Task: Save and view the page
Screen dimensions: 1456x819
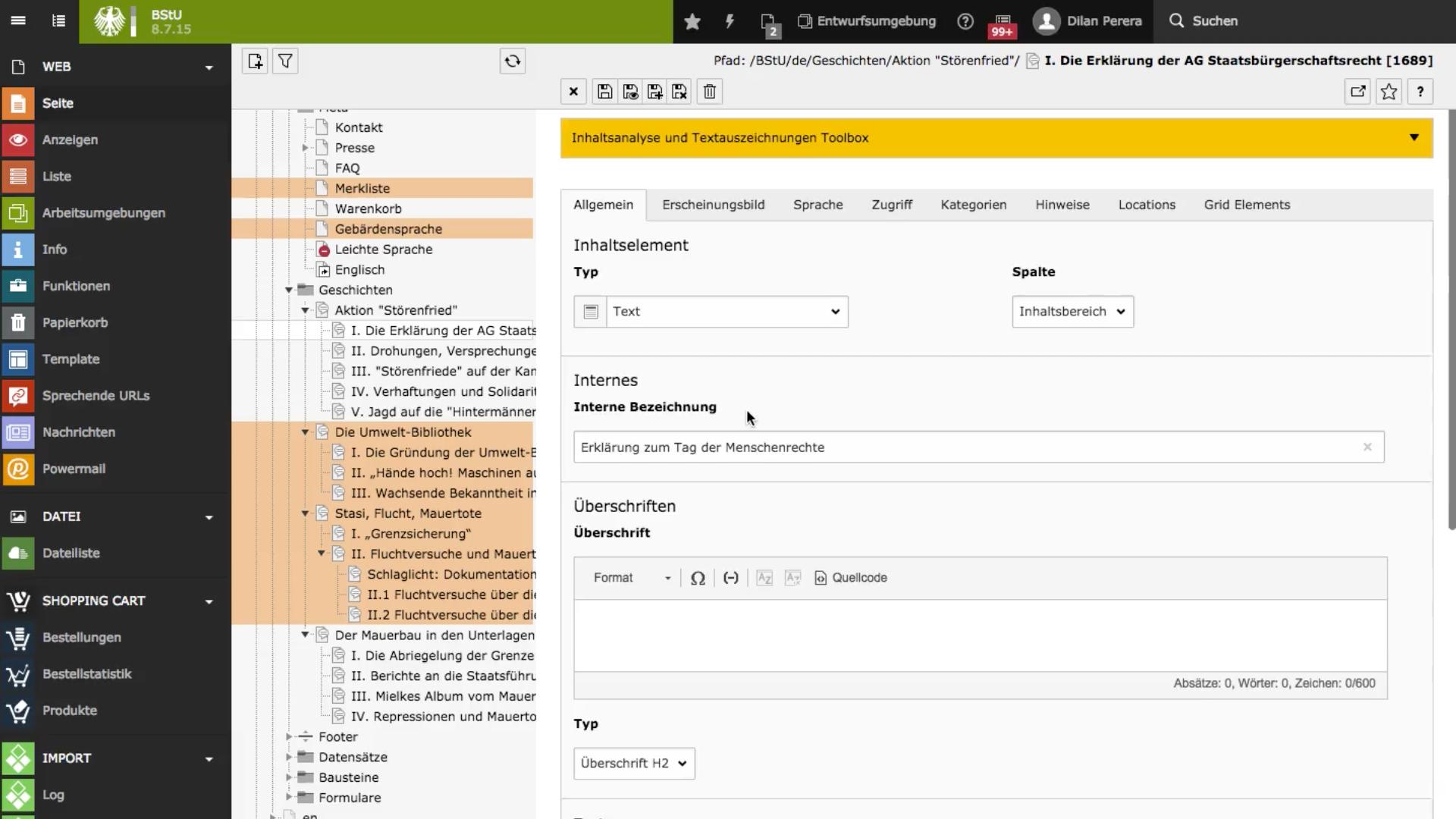Action: tap(630, 92)
